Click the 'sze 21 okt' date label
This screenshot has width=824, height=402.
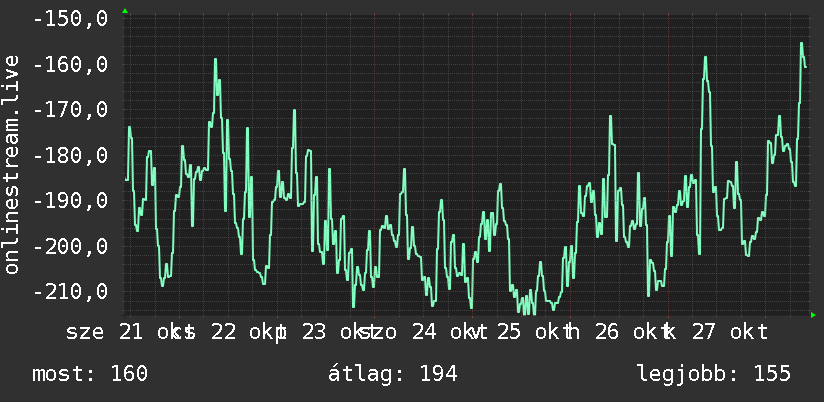pos(126,332)
